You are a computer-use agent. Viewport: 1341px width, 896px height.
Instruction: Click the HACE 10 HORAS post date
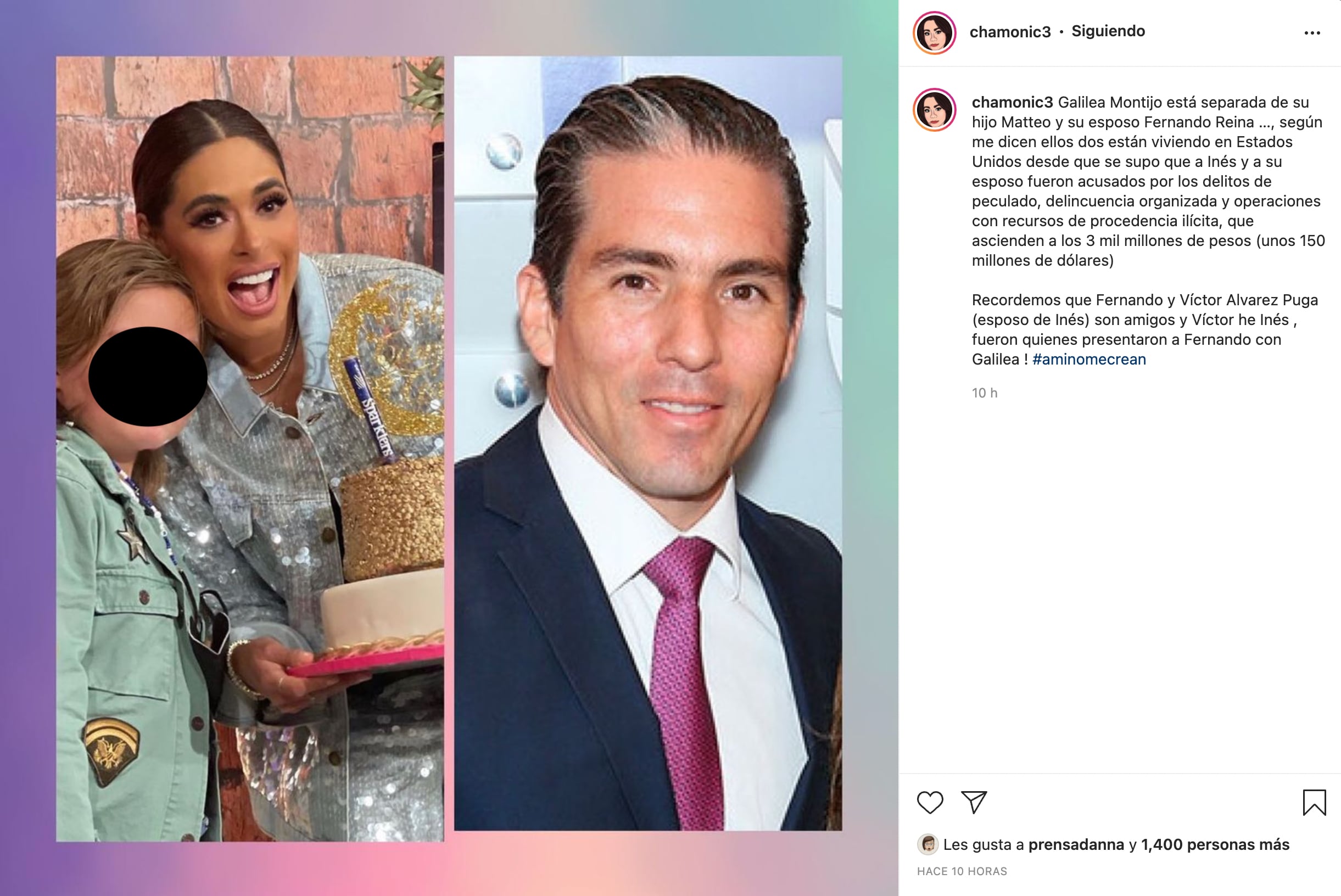click(x=962, y=871)
